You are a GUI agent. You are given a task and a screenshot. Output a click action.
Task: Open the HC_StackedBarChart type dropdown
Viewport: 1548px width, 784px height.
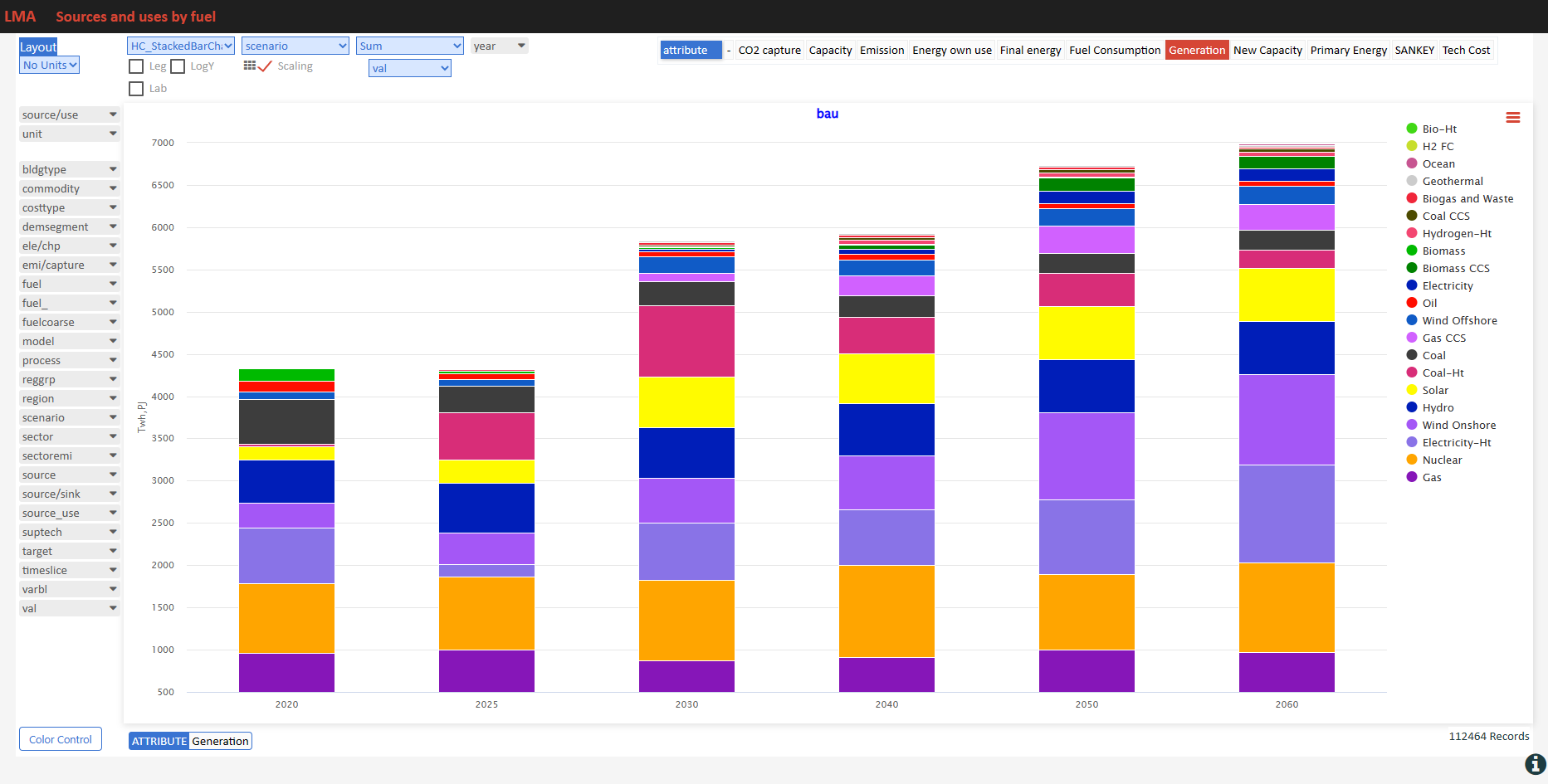click(x=181, y=46)
